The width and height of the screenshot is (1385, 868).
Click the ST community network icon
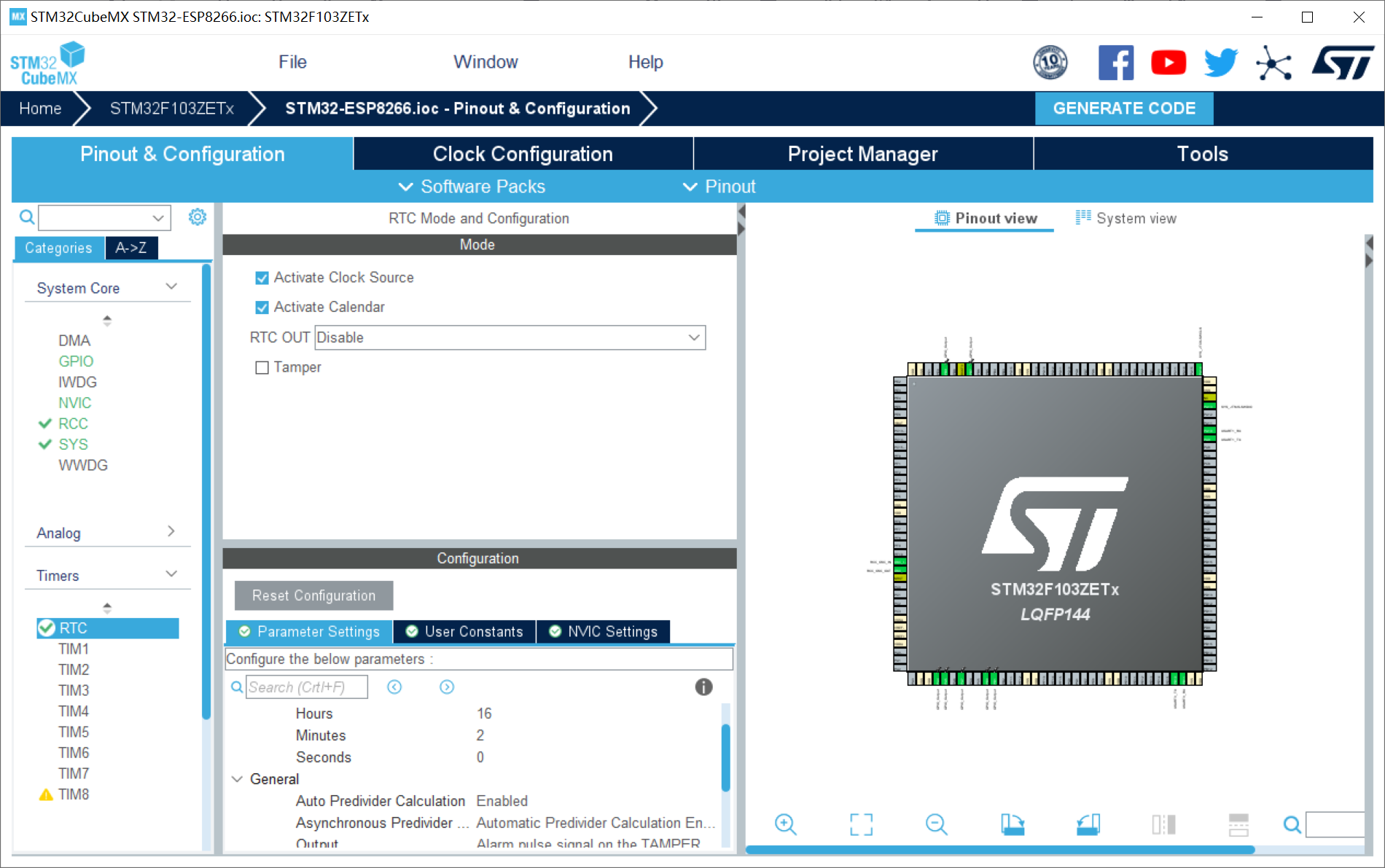point(1273,63)
